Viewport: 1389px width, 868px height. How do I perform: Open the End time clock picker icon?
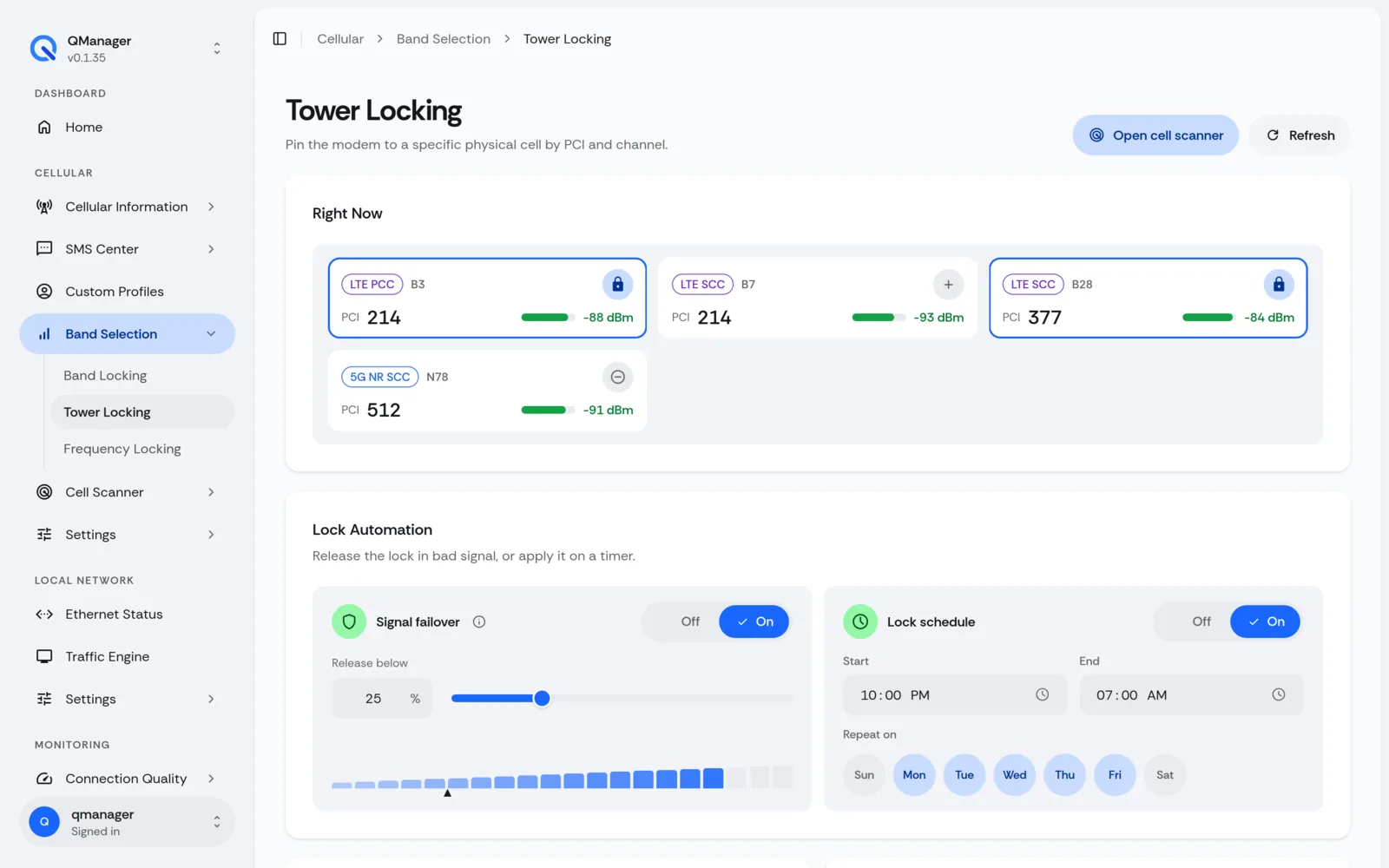pyautogui.click(x=1279, y=694)
